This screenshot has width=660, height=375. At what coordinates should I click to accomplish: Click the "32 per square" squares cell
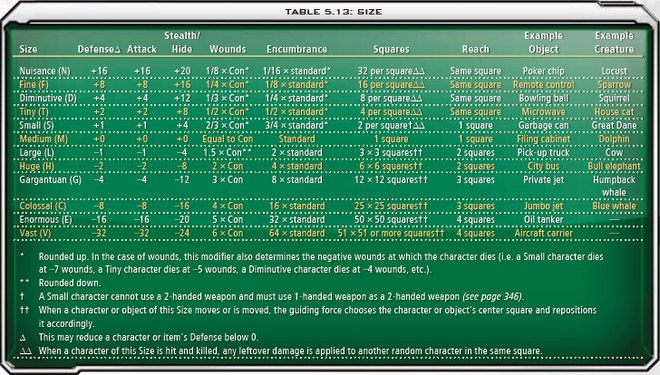coord(391,71)
